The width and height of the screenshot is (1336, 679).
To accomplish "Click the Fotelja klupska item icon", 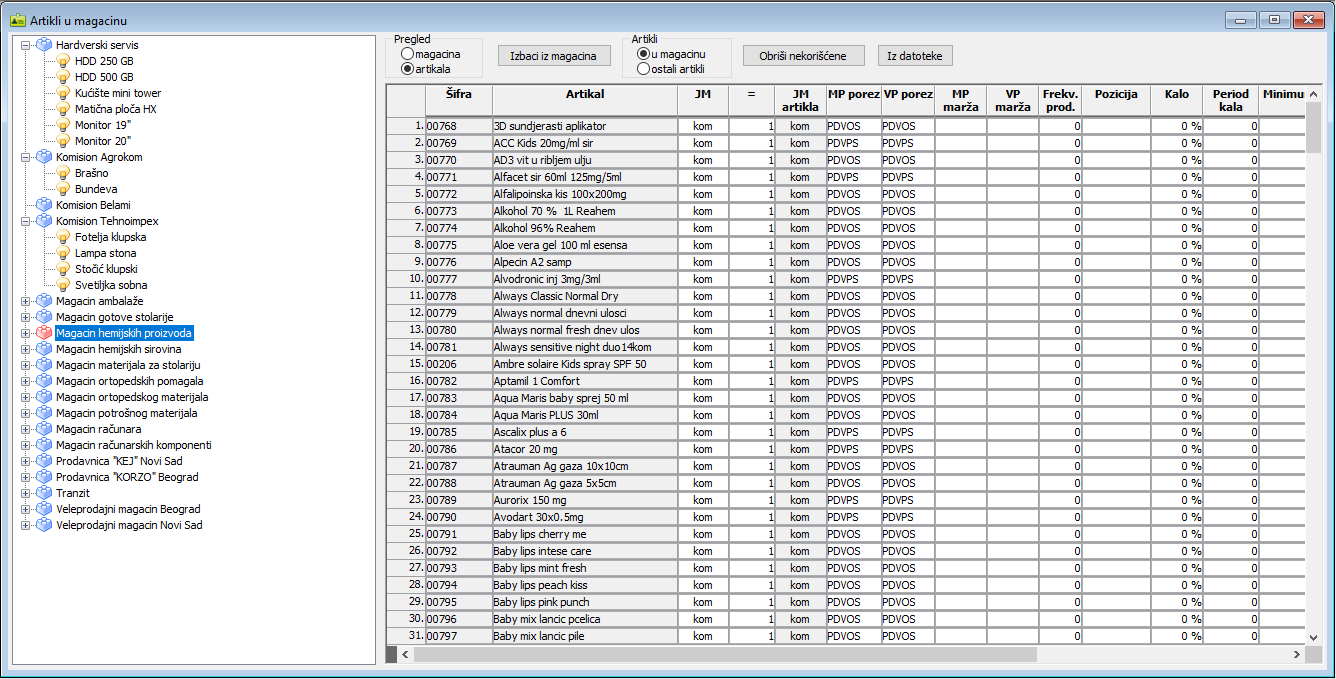I will [63, 237].
